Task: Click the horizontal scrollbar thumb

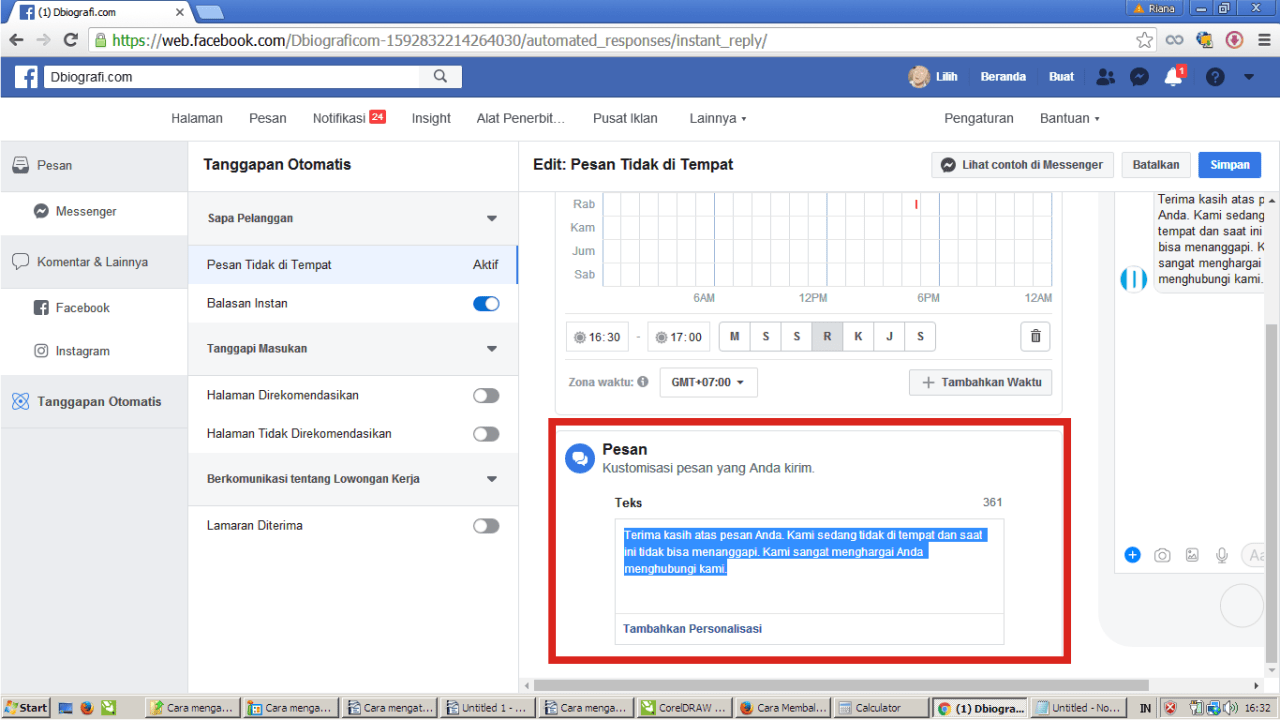Action: (x=841, y=685)
